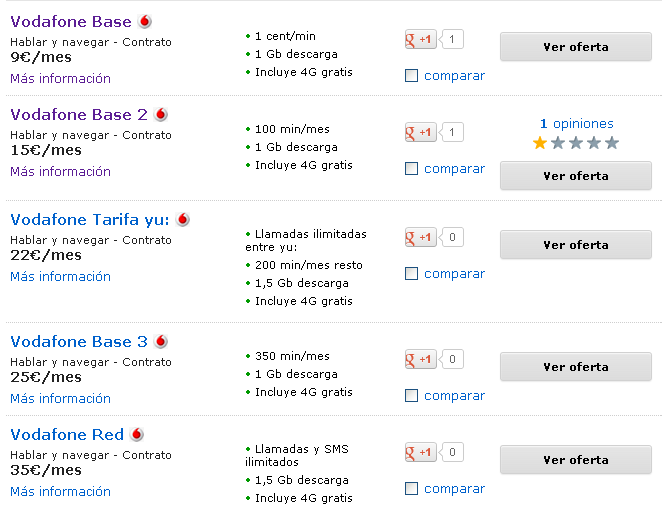Viewport: 662px width, 517px height.
Task: Click Google +1 icon for Vodafone Red
Action: tap(421, 452)
